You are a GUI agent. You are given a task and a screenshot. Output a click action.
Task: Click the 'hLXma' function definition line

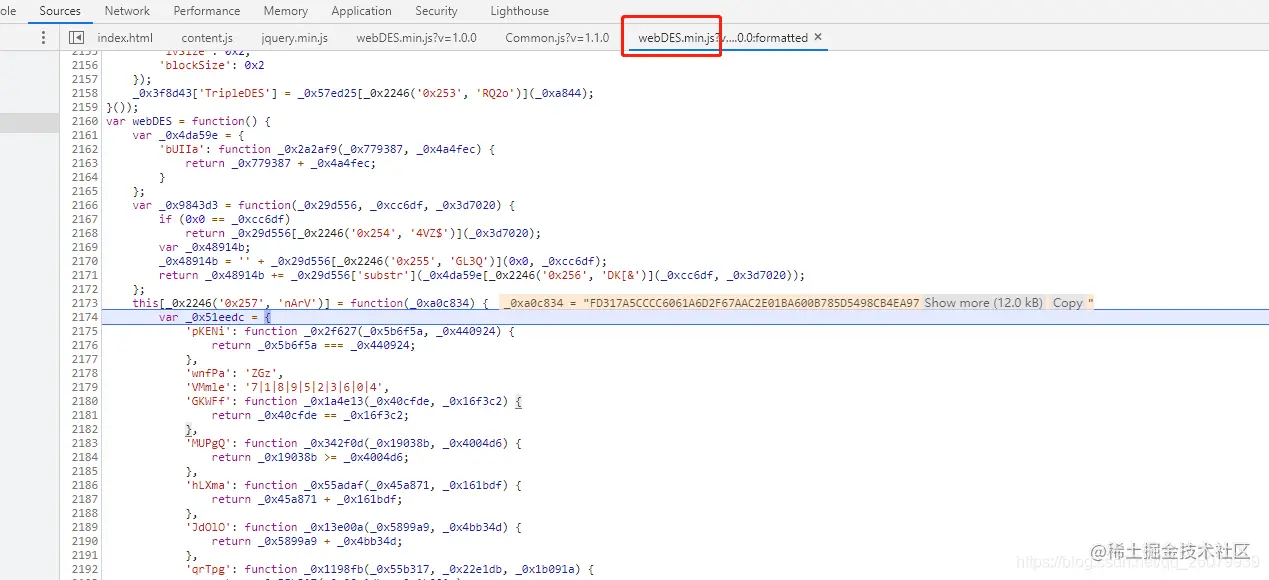354,485
